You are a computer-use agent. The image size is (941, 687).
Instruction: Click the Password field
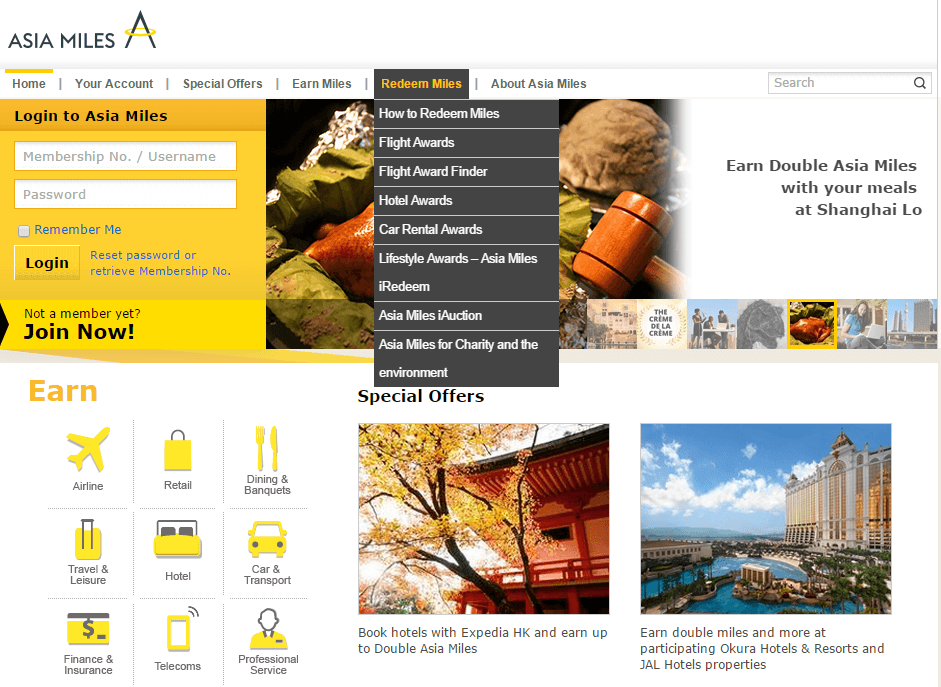click(x=125, y=194)
